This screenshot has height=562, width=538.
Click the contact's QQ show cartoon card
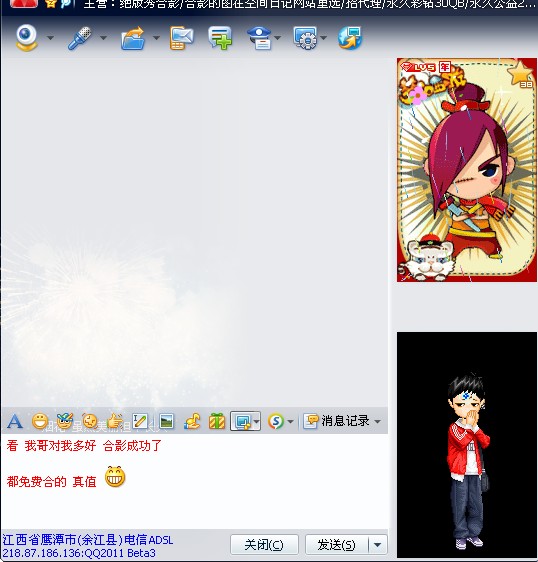click(467, 170)
